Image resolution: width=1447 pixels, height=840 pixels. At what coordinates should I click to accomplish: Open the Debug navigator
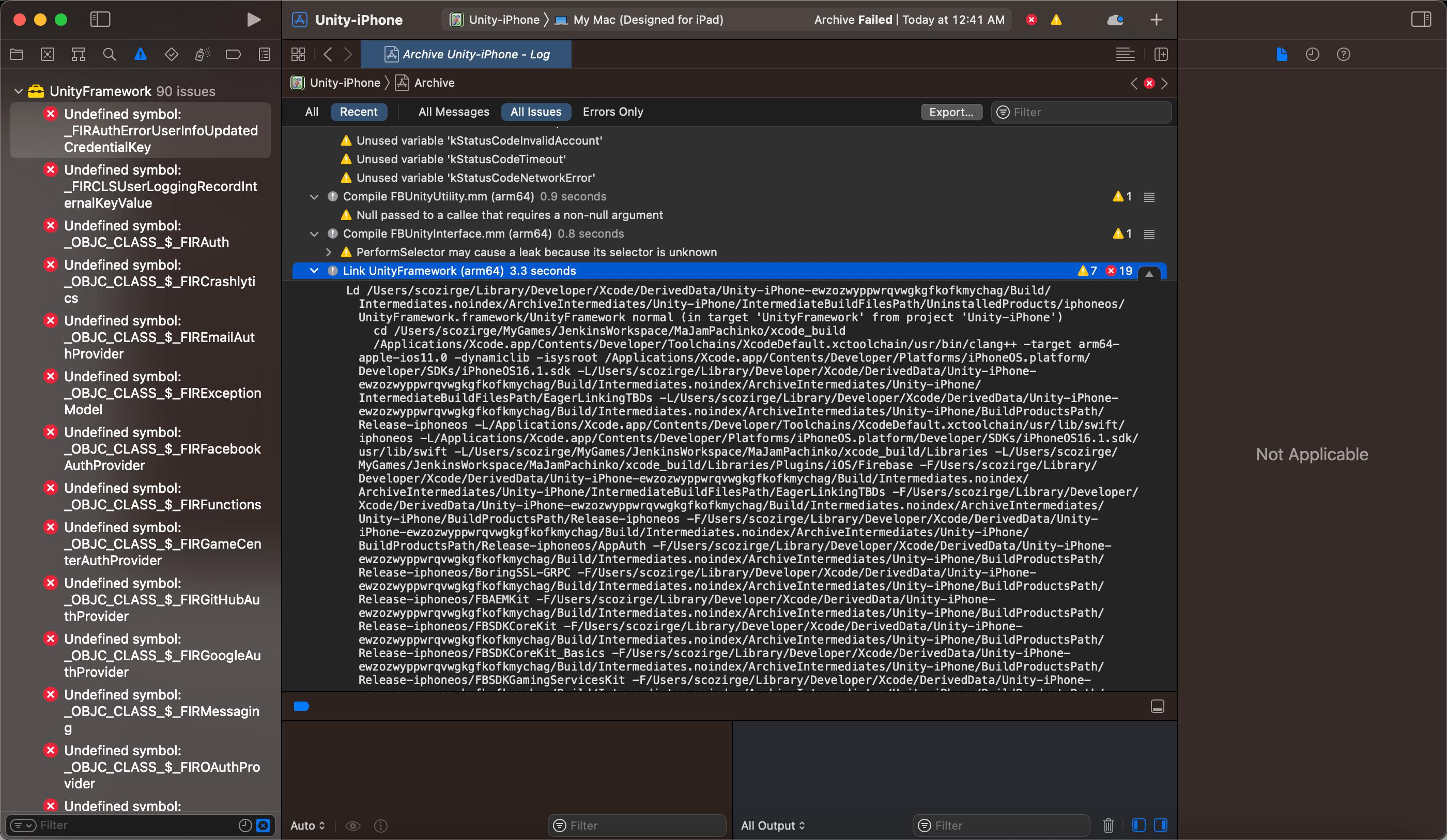202,55
